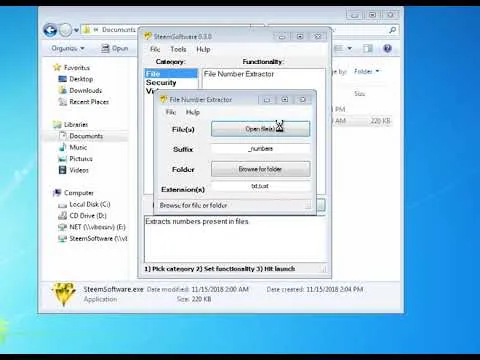
Task: Open Help menu in SteemSoftware window
Action: tap(203, 49)
